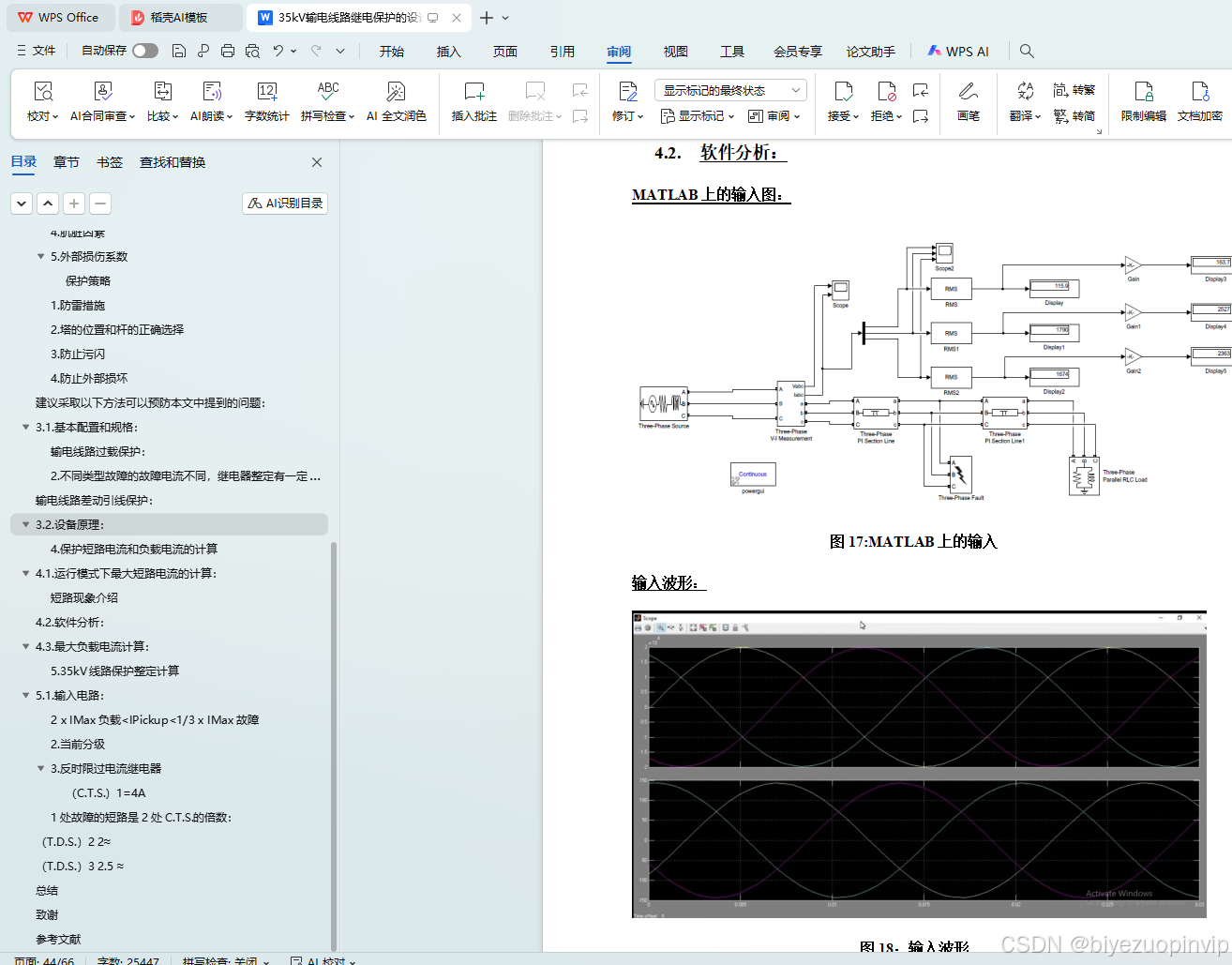Click 插入批注 insert comment

pyautogui.click(x=474, y=102)
